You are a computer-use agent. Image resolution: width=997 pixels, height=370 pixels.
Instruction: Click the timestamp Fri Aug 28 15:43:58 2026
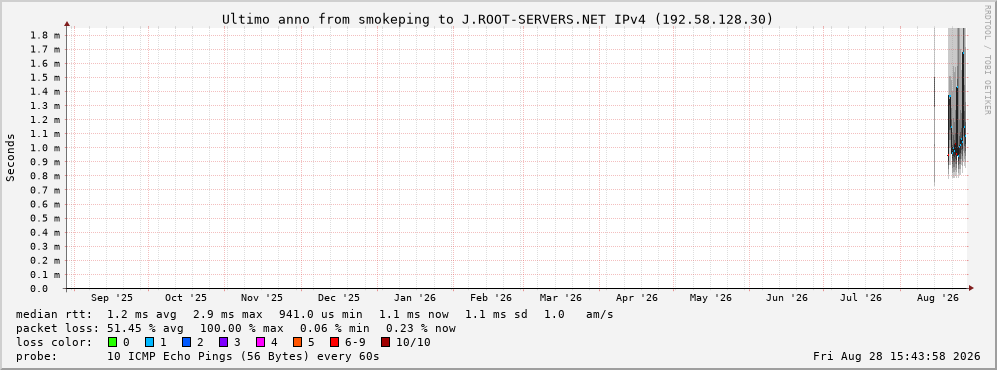897,356
